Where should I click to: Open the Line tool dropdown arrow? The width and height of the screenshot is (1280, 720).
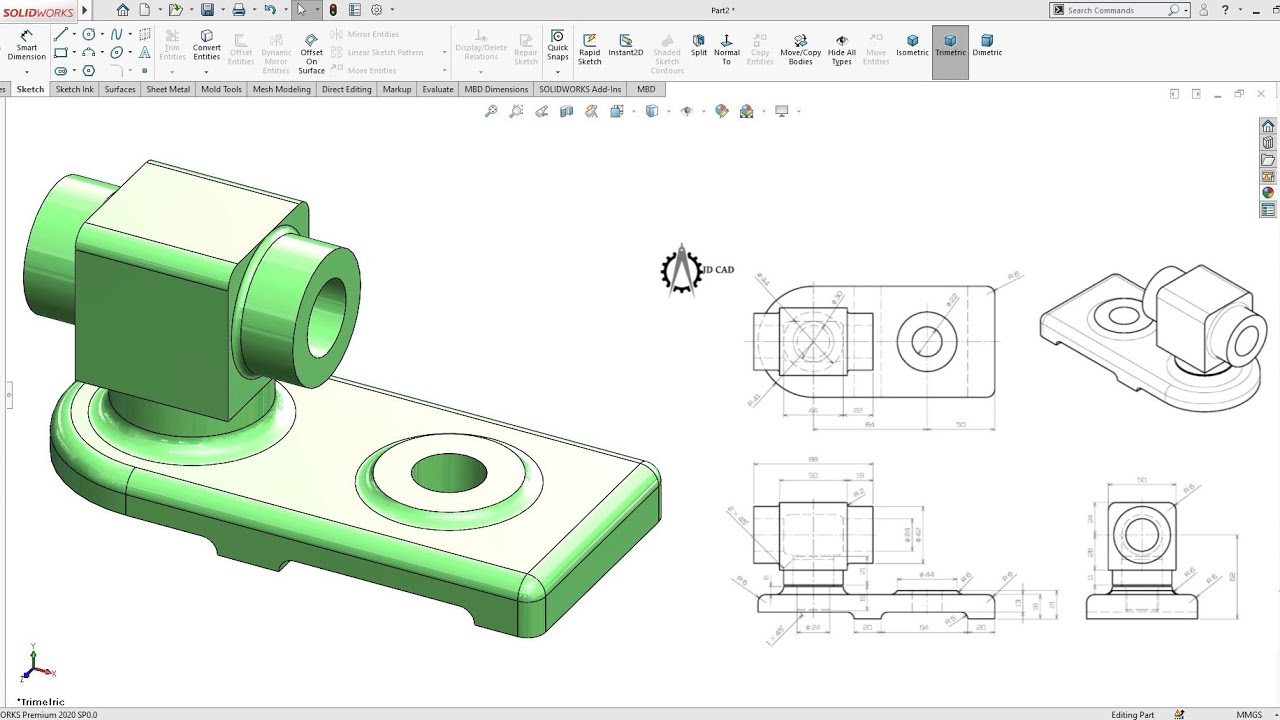[x=74, y=35]
